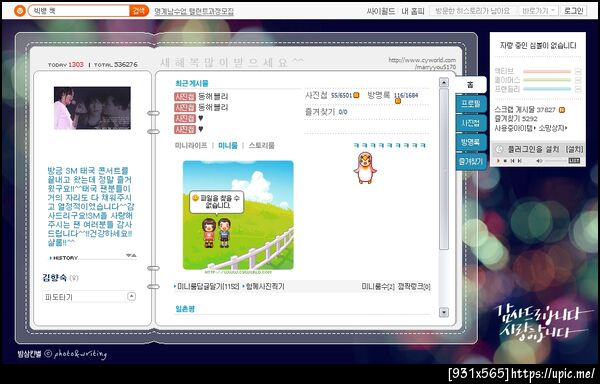Screen dimensions: 600x384
Task: Click the 프렌들리 score bar
Action: (547, 89)
